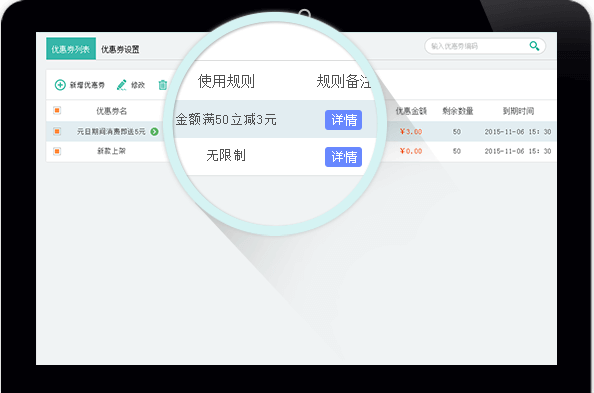Click the 到期时间 column header
This screenshot has height=393, width=594.
pyautogui.click(x=518, y=111)
